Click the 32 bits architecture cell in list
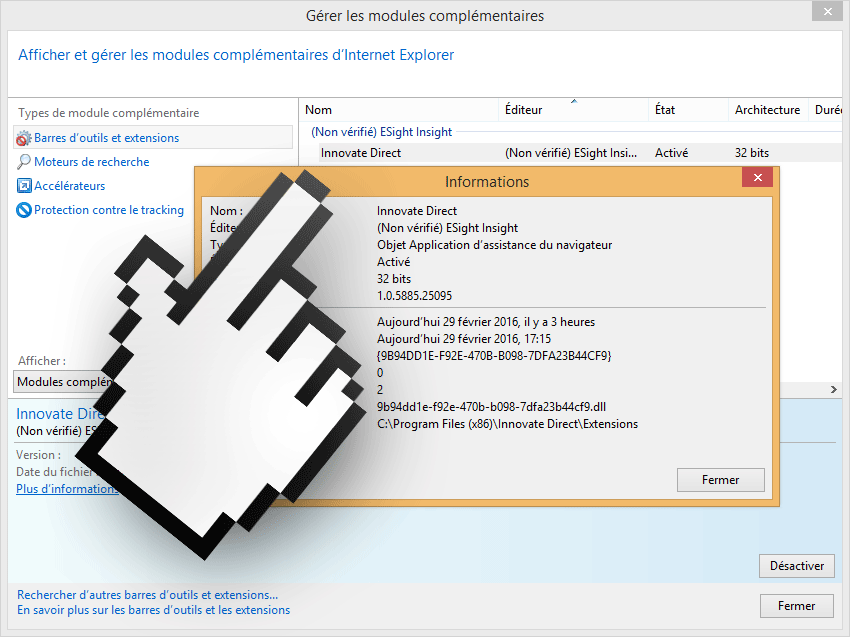Image resolution: width=850 pixels, height=637 pixels. pos(751,153)
